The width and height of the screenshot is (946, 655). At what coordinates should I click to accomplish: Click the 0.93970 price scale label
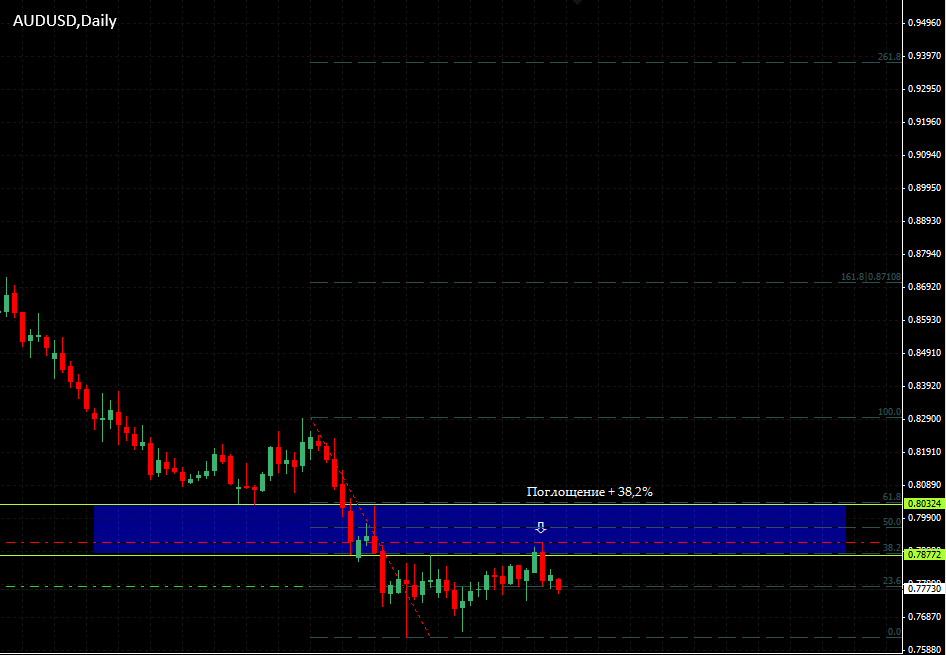point(924,56)
